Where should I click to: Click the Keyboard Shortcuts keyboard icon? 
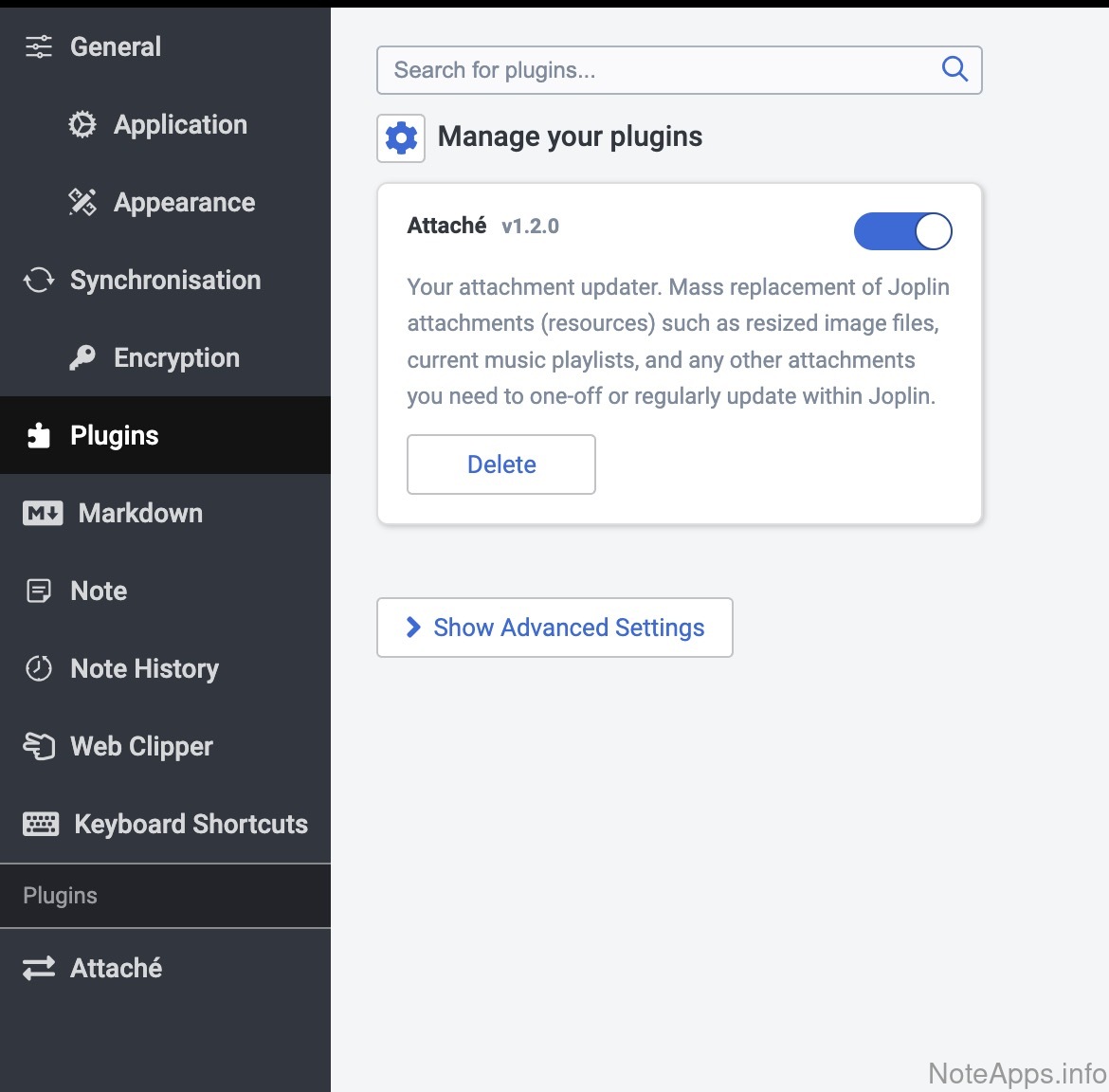pos(41,825)
